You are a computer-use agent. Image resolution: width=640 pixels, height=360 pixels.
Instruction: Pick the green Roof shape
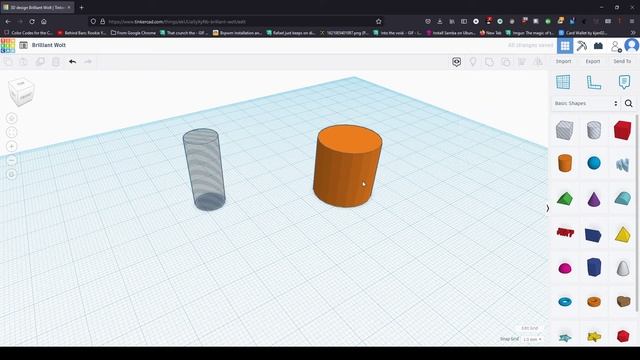pyautogui.click(x=565, y=199)
